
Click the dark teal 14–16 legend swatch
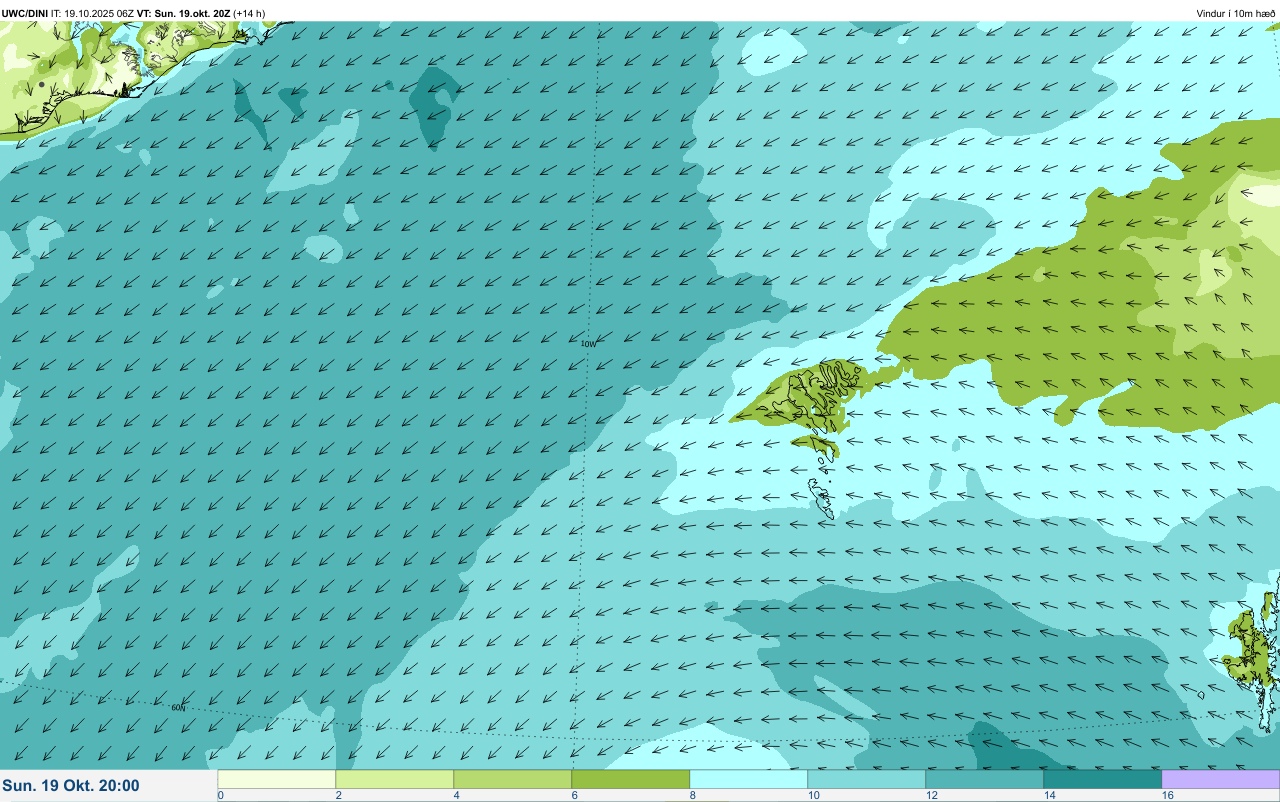[1102, 779]
